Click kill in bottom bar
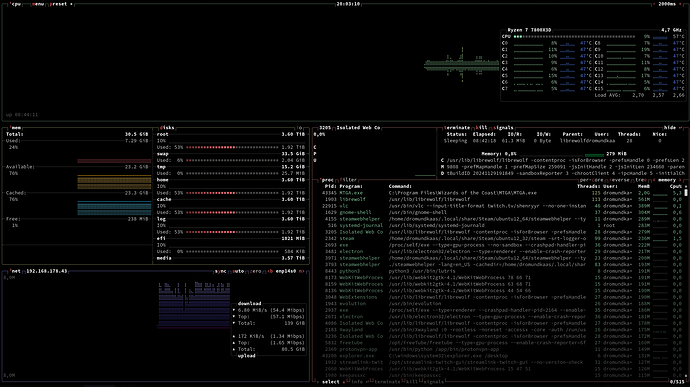This screenshot has height=387, width=690. tap(411, 382)
